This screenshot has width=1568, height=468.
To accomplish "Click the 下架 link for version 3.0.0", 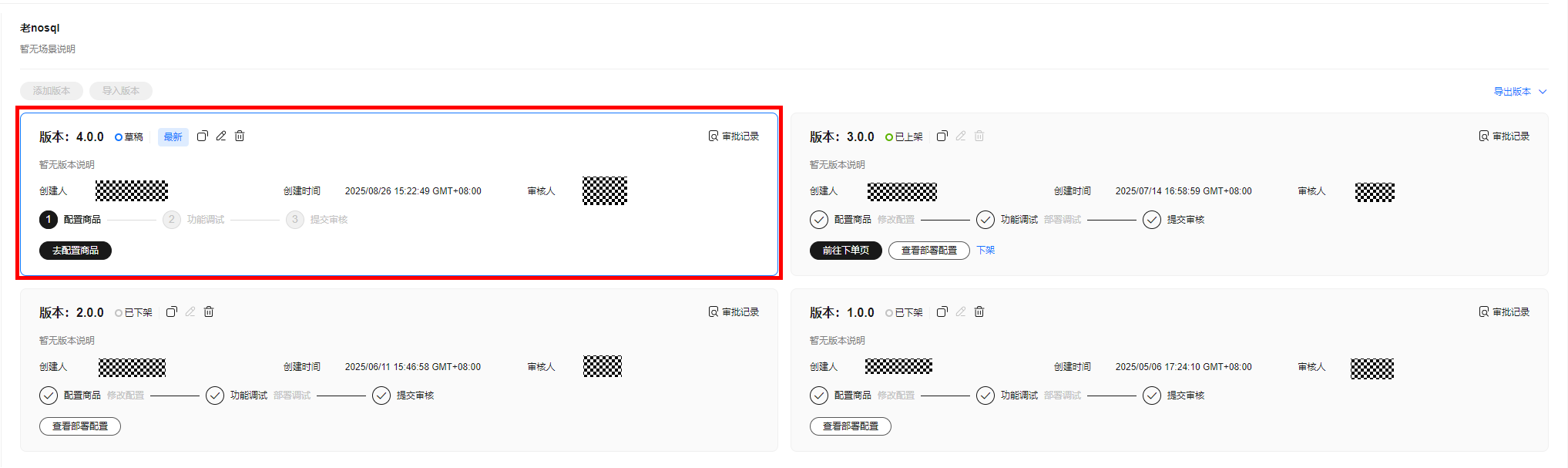I will [x=985, y=251].
